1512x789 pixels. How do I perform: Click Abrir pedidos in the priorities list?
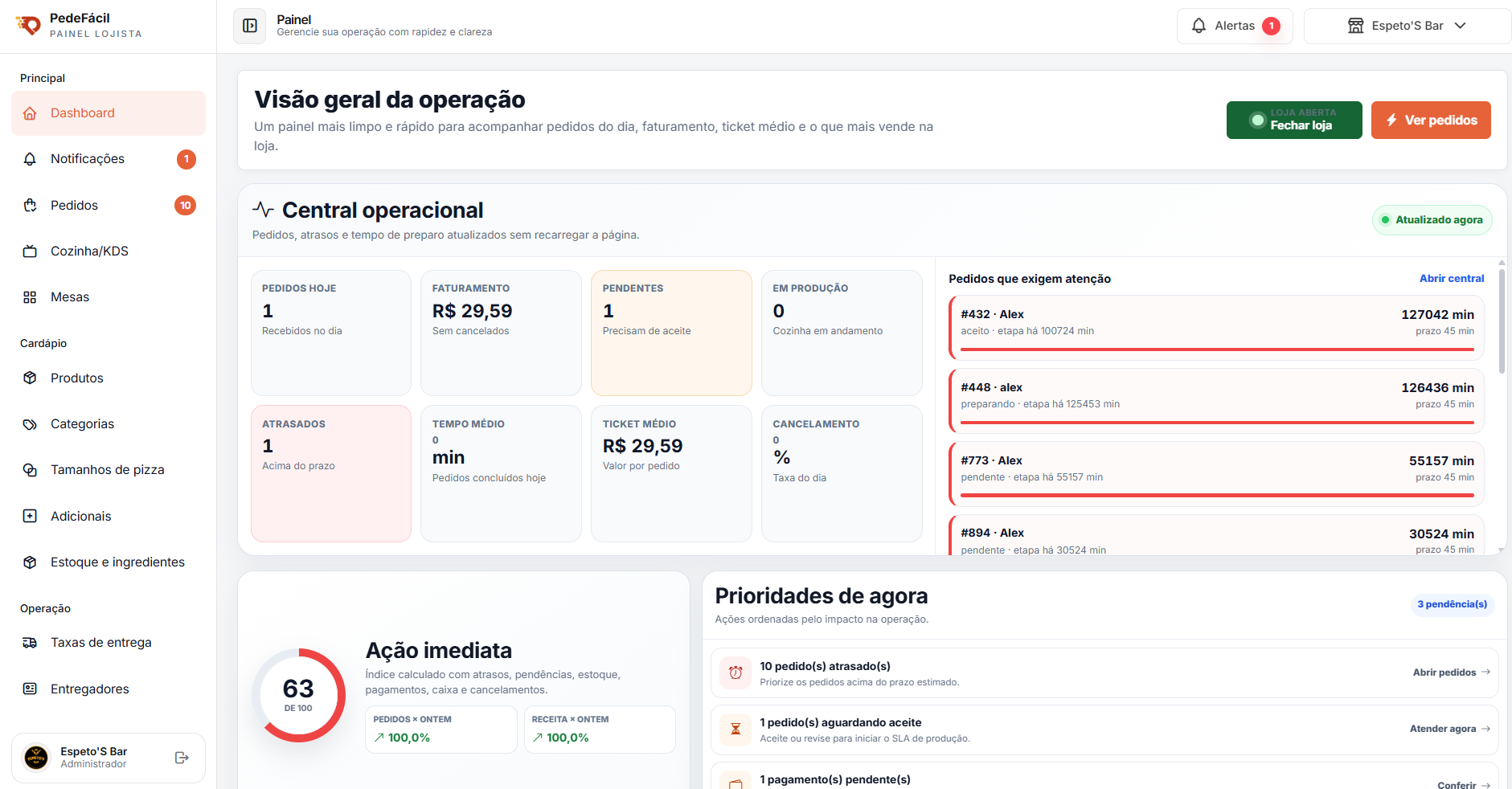click(x=1452, y=672)
